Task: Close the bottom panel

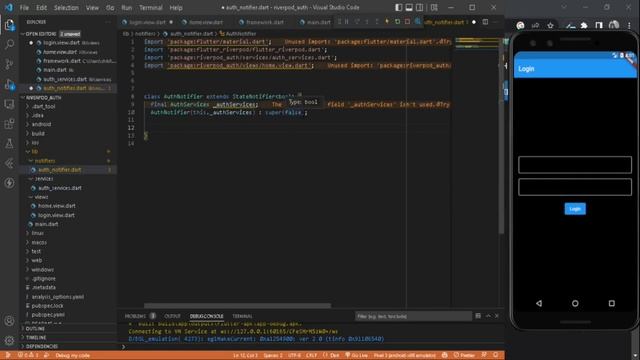Action: (x=497, y=316)
